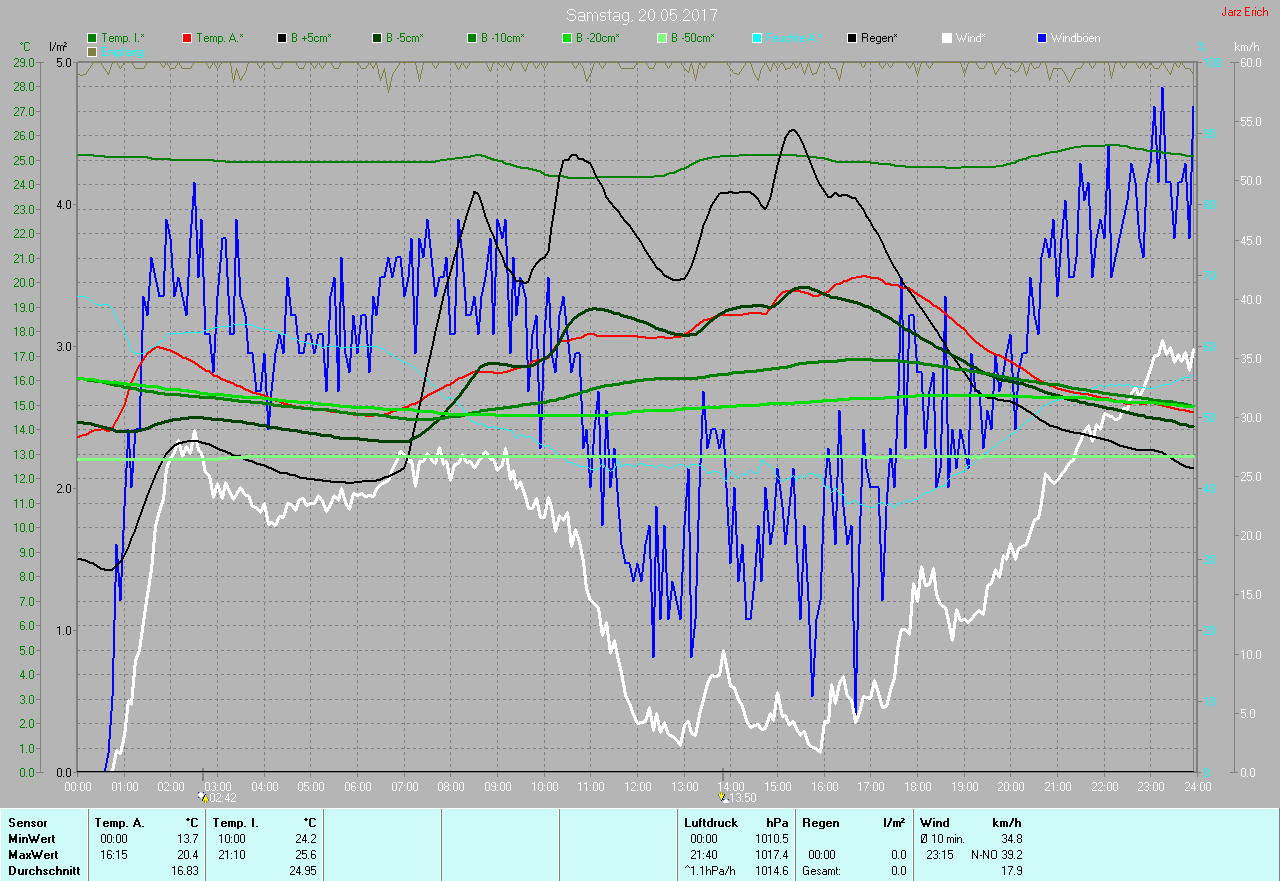This screenshot has width=1280, height=881.
Task: Click the B -50cm legend label
Action: (x=692, y=38)
